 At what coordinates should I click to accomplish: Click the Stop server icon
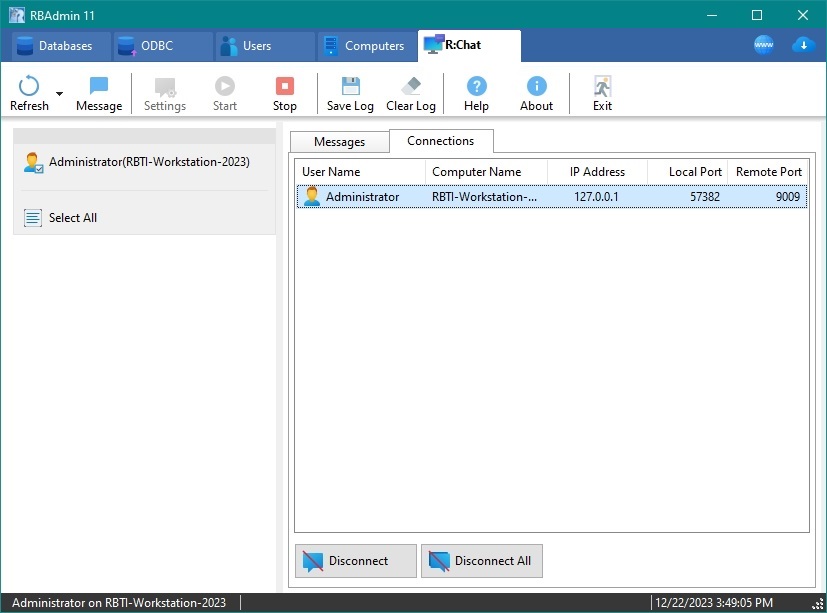[x=285, y=86]
